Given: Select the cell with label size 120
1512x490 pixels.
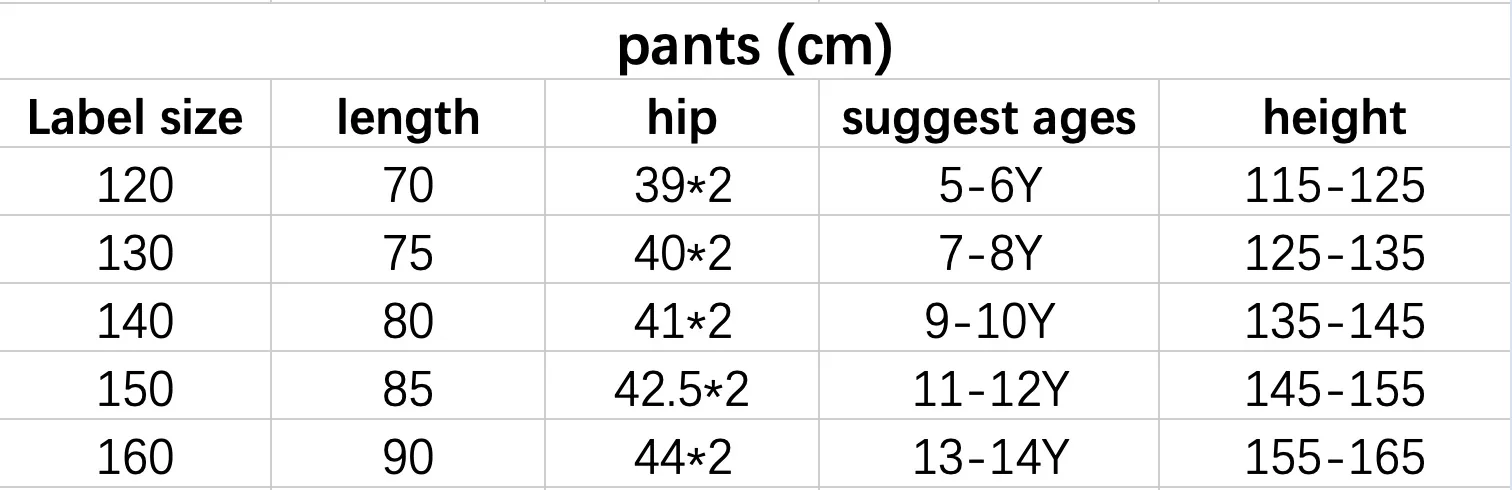Looking at the screenshot, I should [135, 182].
